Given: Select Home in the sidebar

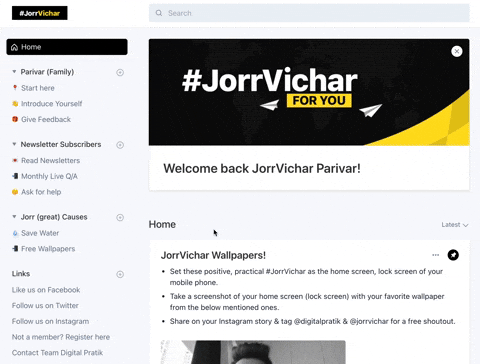Looking at the screenshot, I should tap(67, 47).
